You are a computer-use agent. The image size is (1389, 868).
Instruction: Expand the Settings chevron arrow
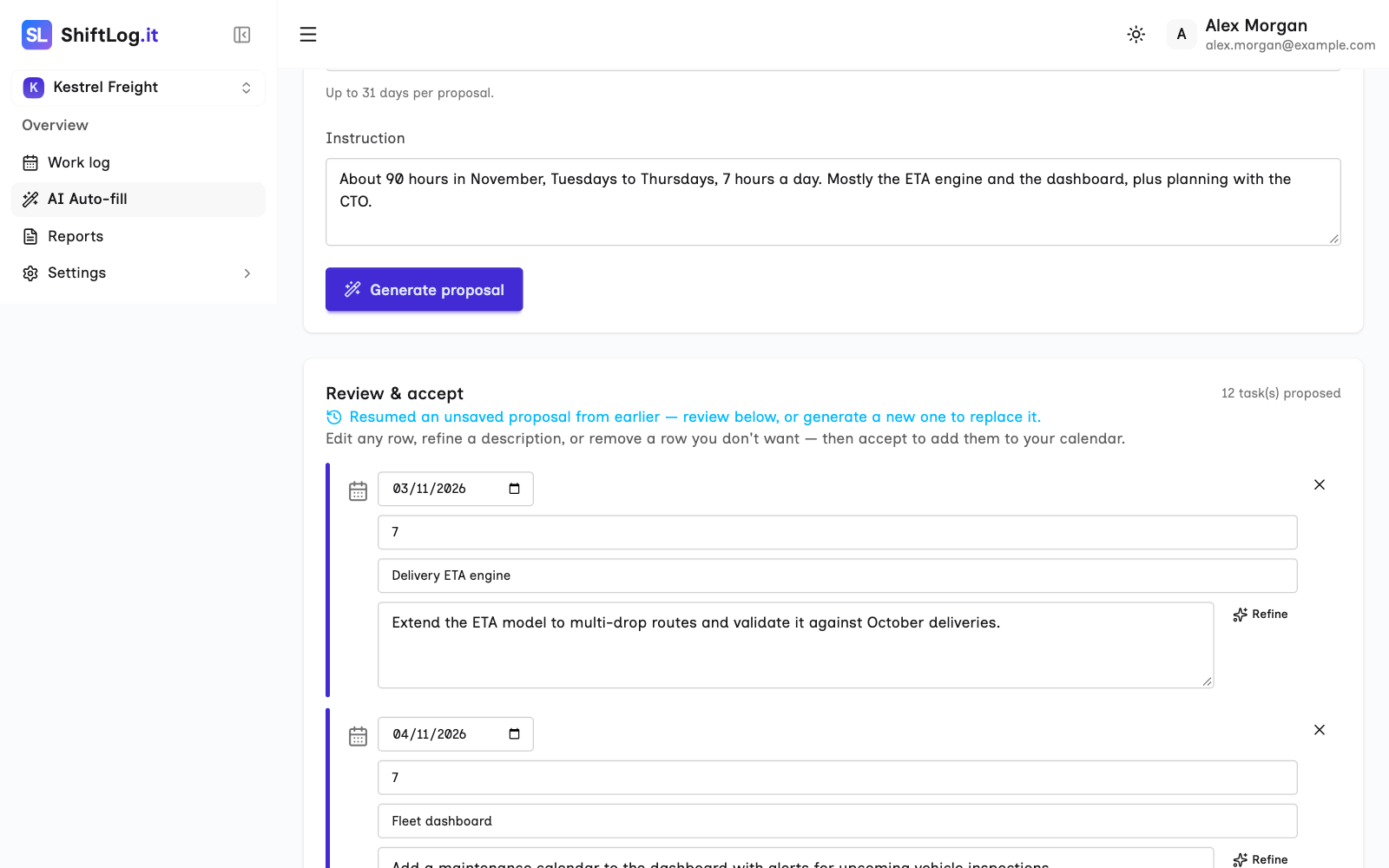tap(247, 273)
